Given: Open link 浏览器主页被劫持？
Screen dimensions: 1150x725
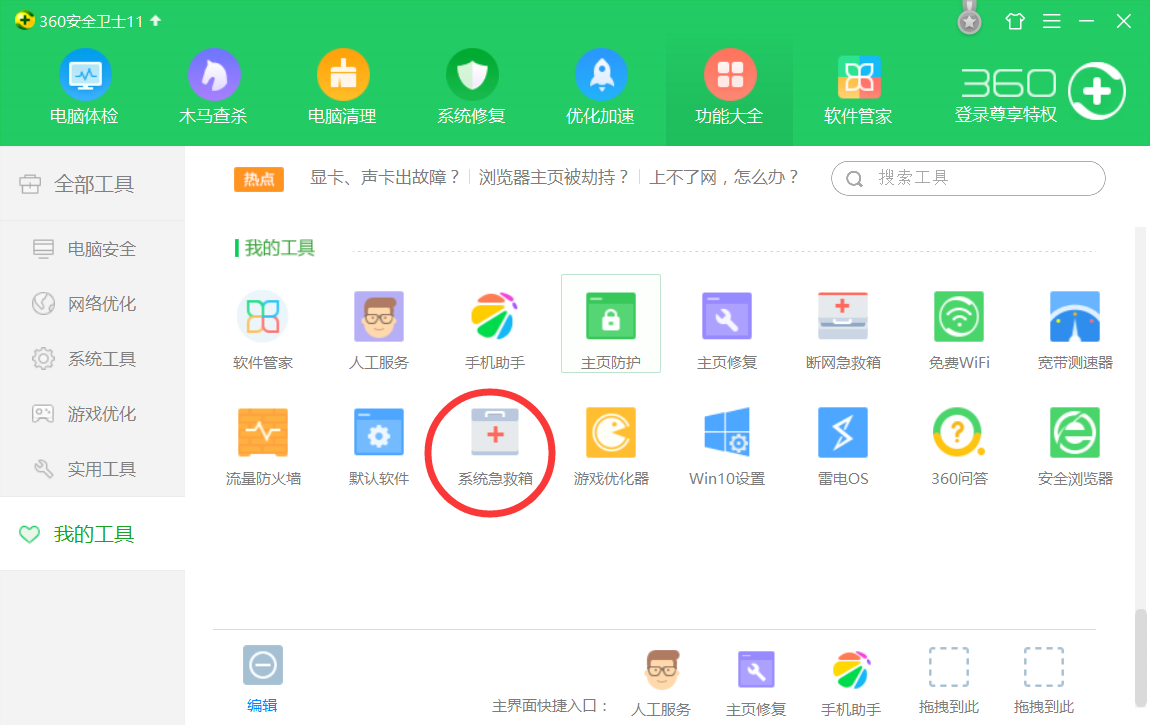Looking at the screenshot, I should tap(554, 177).
